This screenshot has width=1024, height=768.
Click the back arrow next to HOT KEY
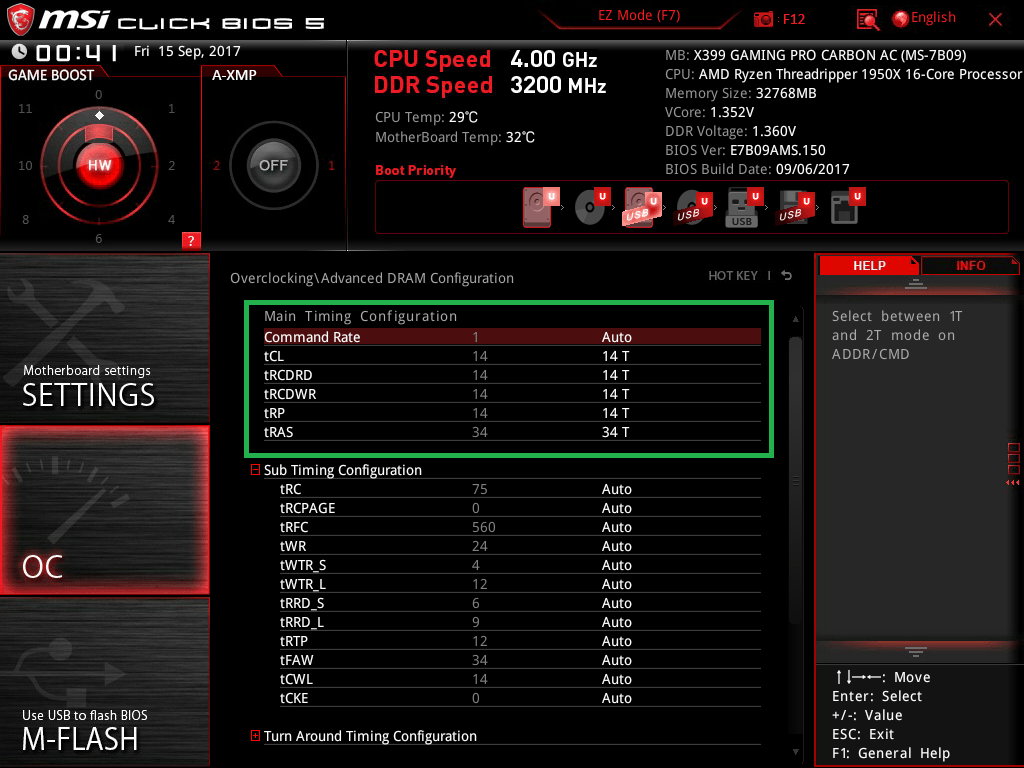coord(787,276)
